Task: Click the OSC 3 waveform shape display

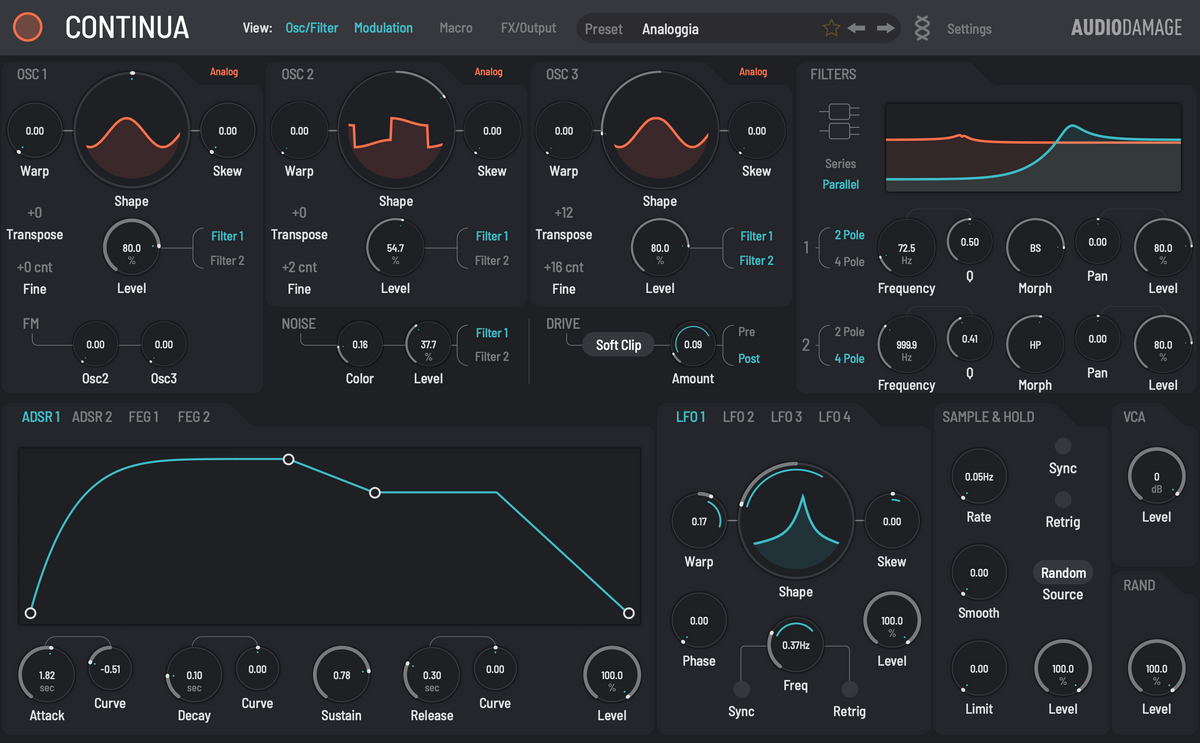Action: click(659, 132)
